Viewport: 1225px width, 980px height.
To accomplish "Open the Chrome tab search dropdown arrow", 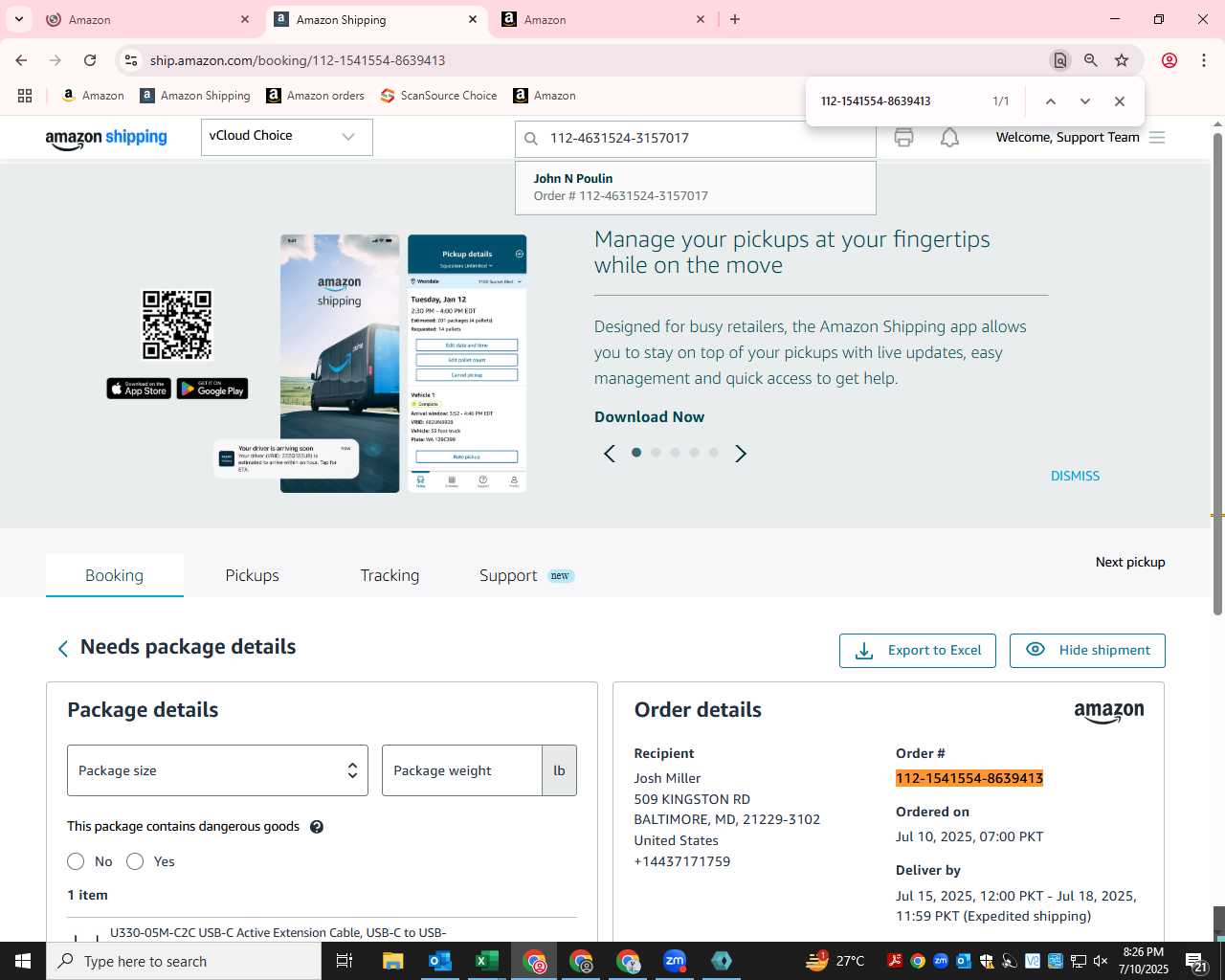I will click(19, 19).
